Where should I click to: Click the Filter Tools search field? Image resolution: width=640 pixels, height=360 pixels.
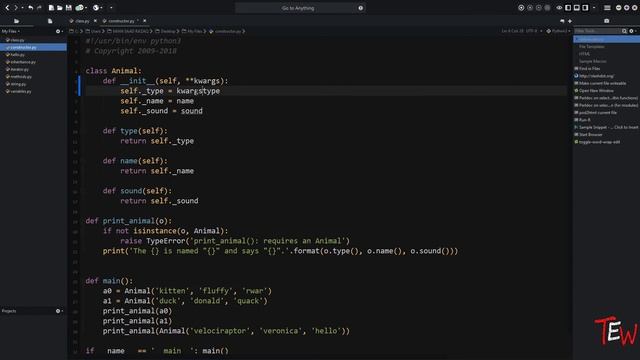coord(597,31)
